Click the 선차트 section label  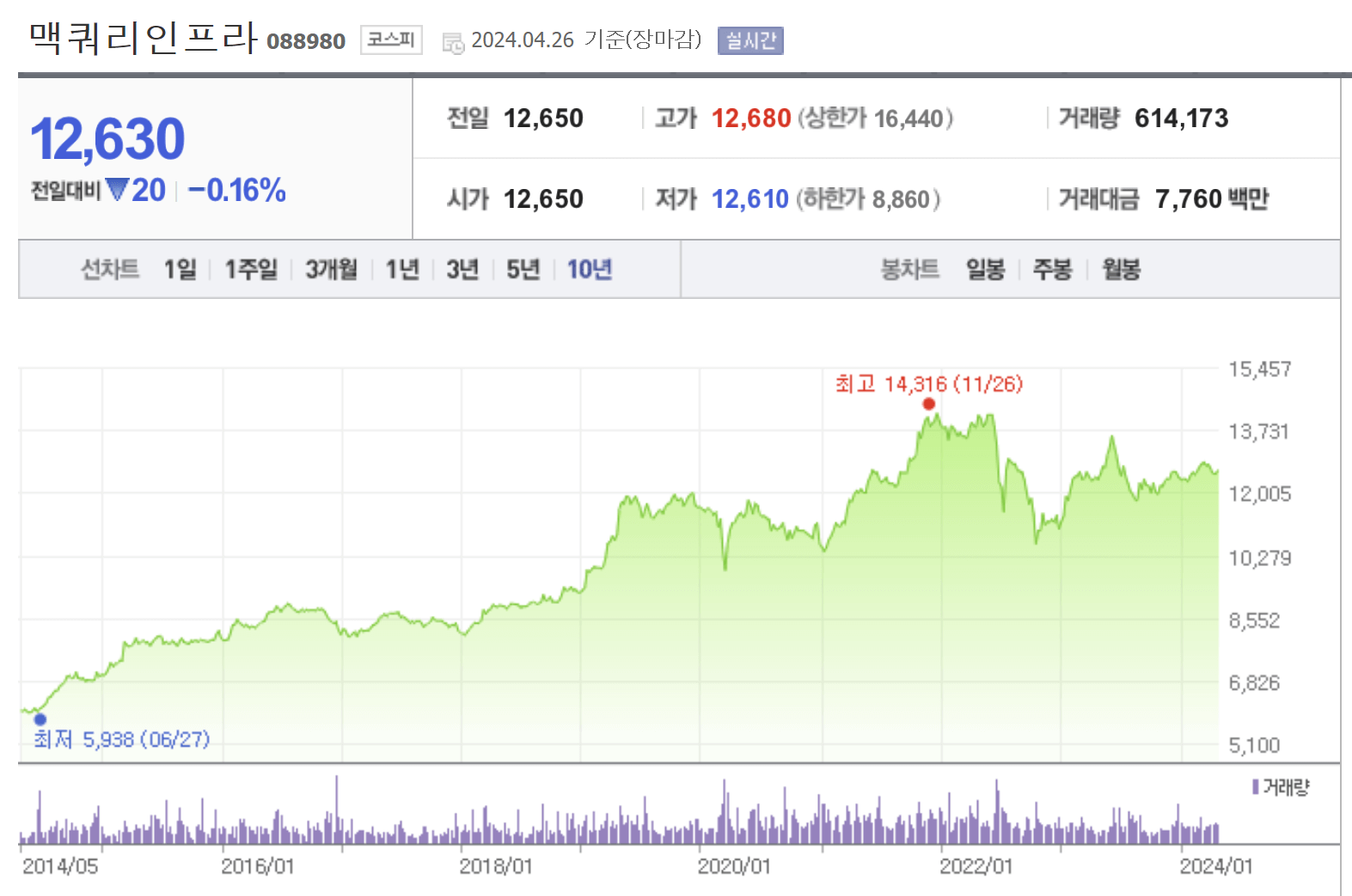(x=110, y=270)
